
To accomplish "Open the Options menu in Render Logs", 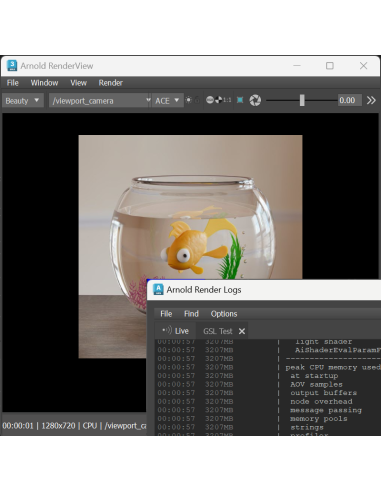I will coord(224,314).
